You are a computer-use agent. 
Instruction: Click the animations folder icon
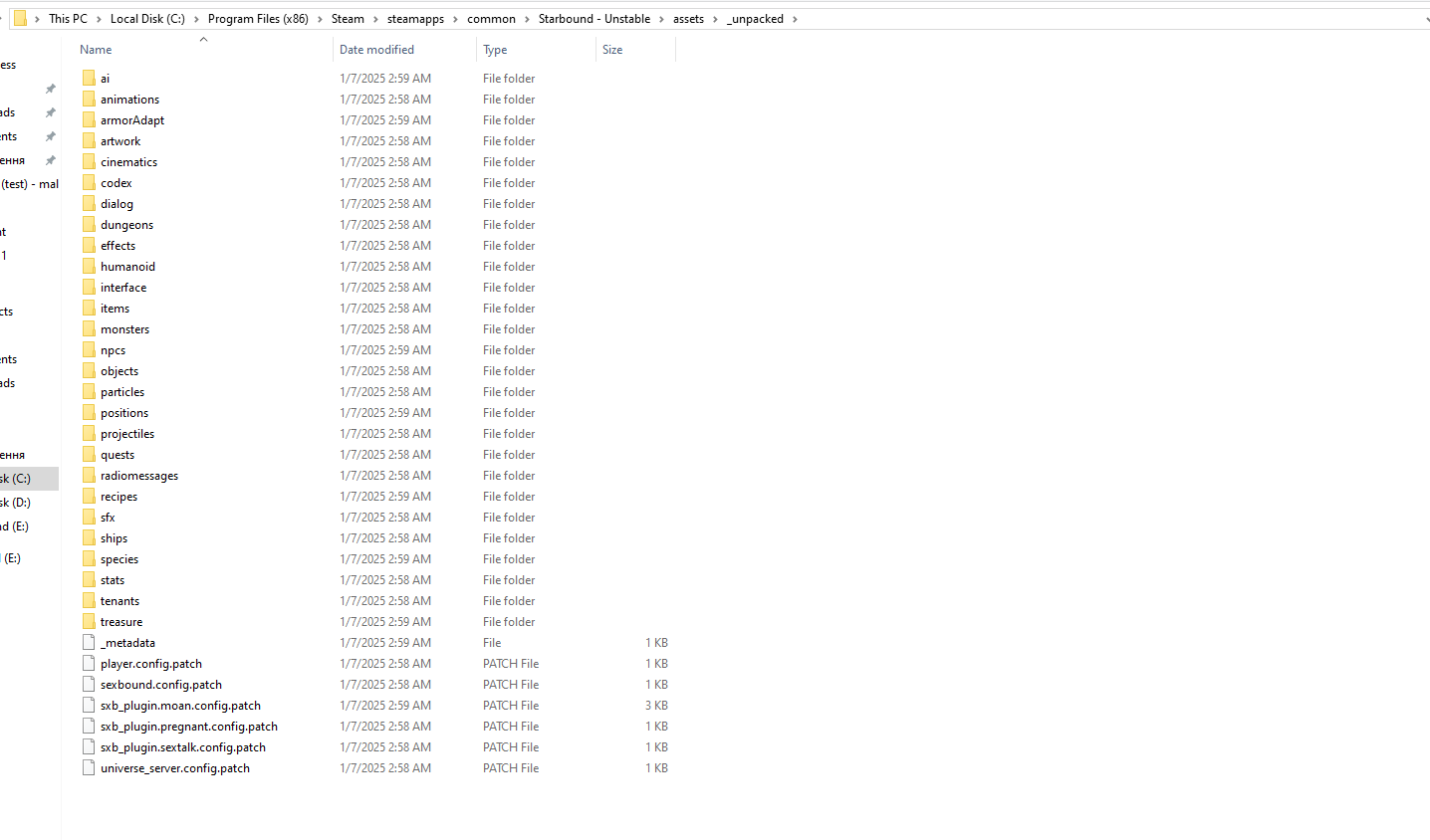point(89,100)
